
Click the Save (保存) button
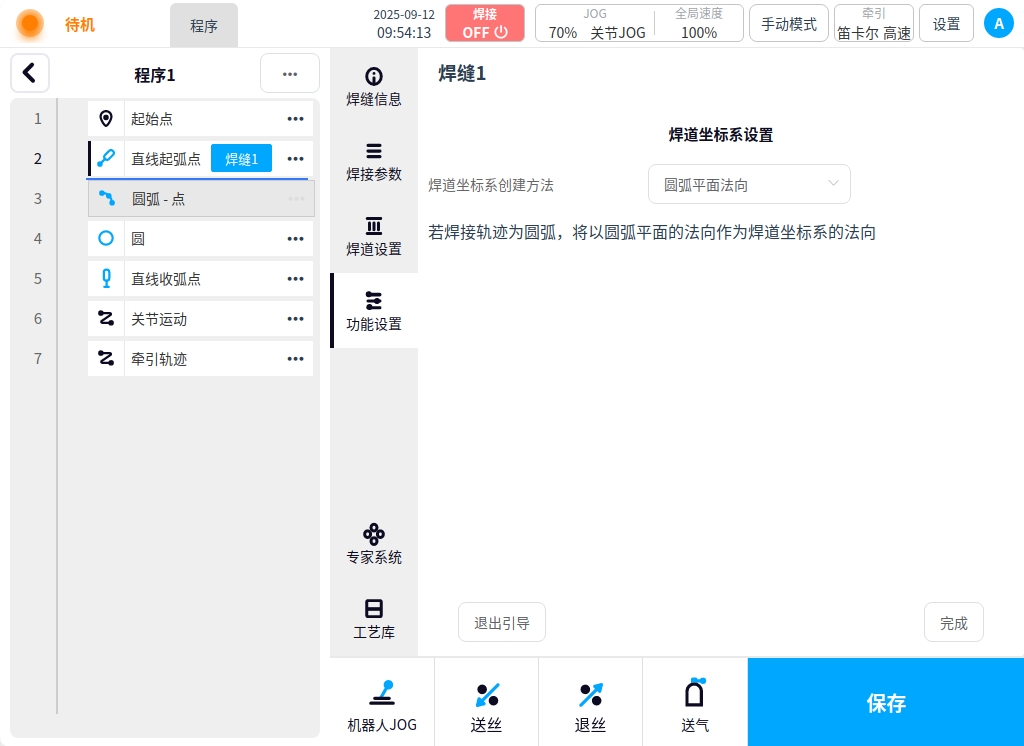click(x=885, y=703)
